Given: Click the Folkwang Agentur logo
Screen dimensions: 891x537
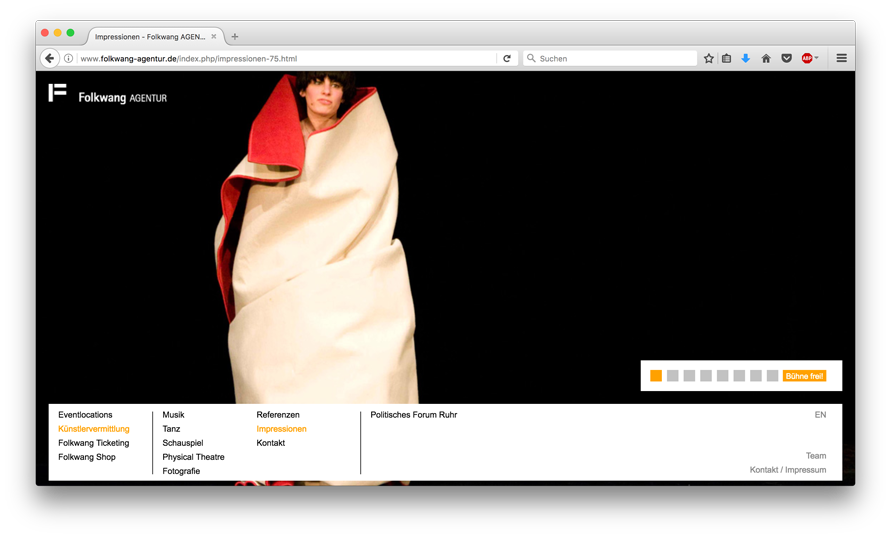Looking at the screenshot, I should 107,94.
